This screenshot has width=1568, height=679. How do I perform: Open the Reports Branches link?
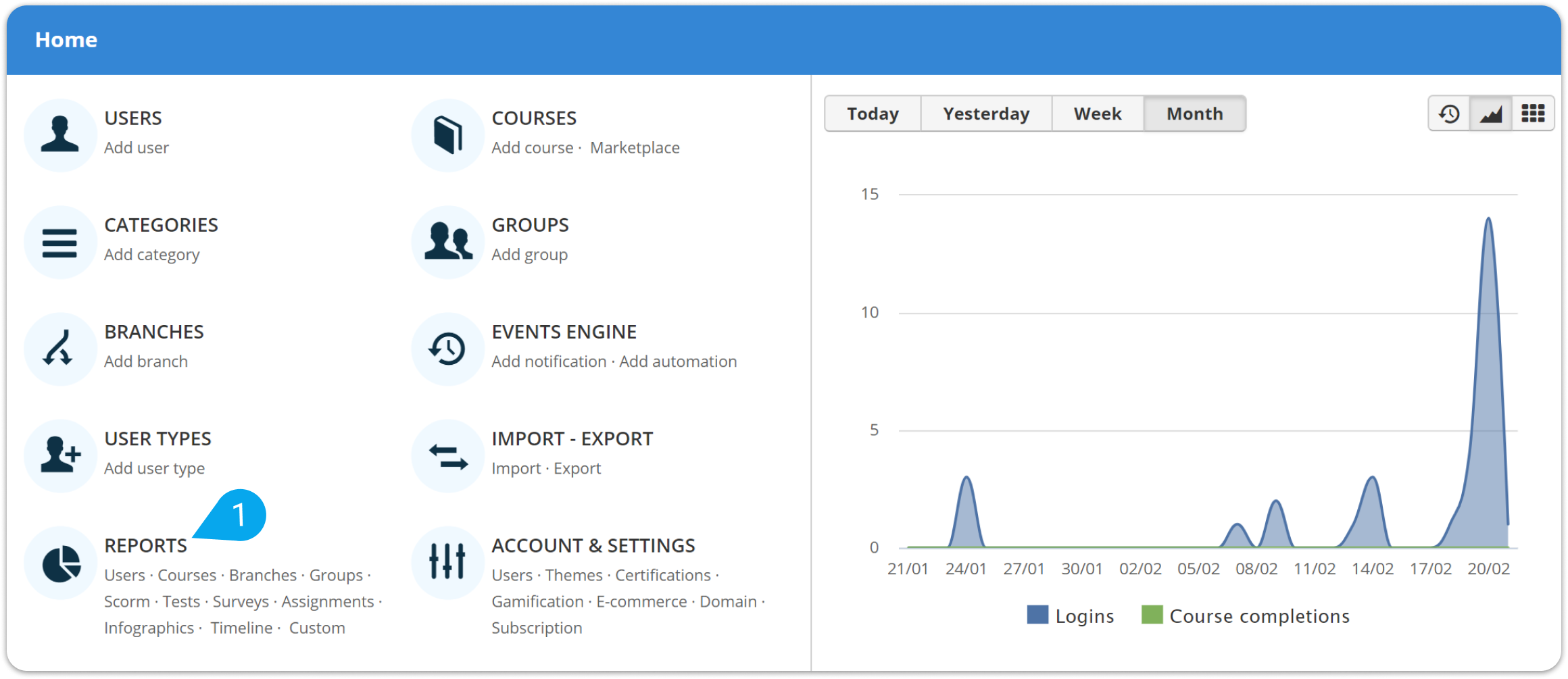point(263,575)
